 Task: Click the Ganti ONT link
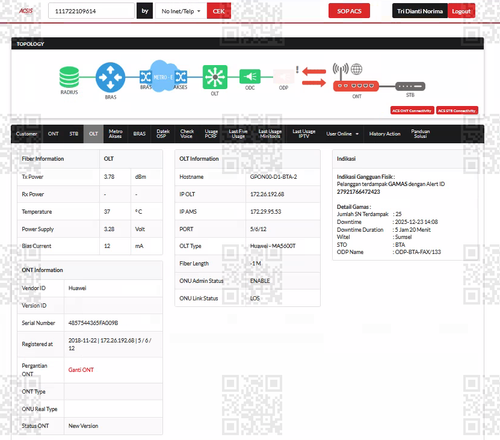[81, 370]
